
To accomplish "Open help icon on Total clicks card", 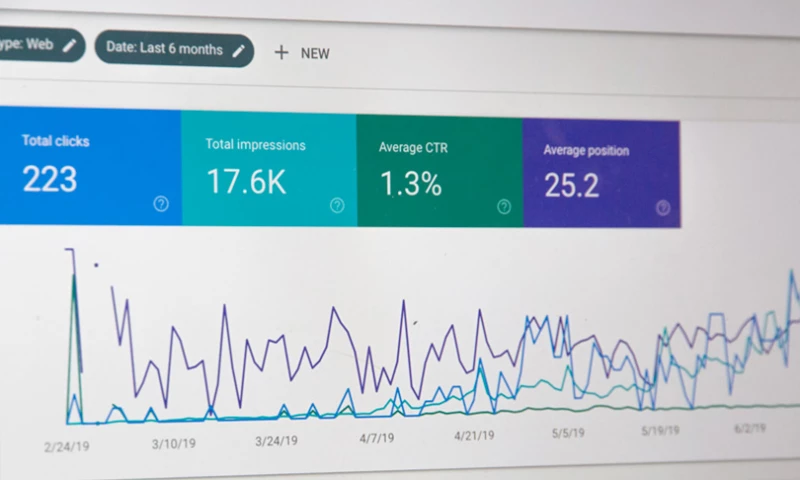I will (x=161, y=204).
